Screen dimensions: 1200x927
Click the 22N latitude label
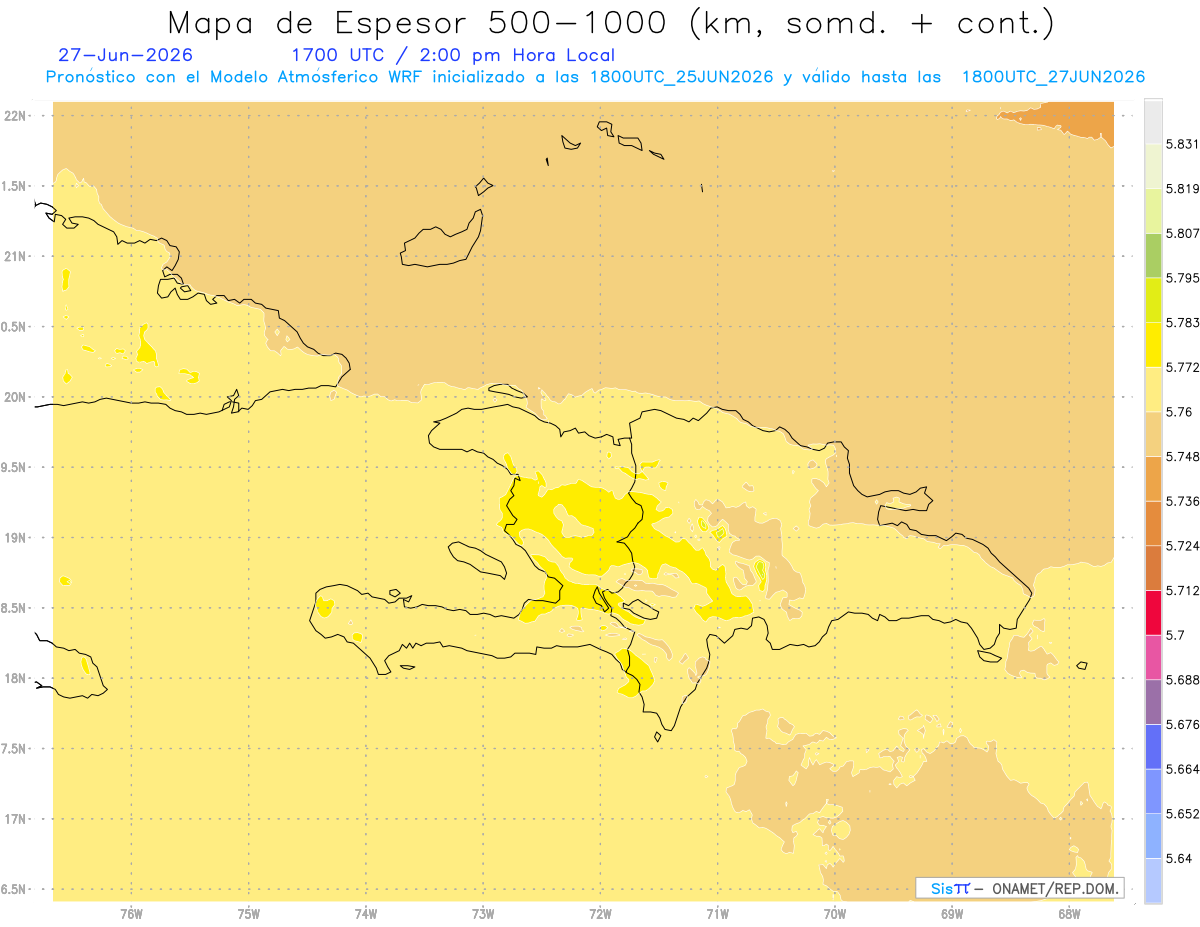coord(16,116)
